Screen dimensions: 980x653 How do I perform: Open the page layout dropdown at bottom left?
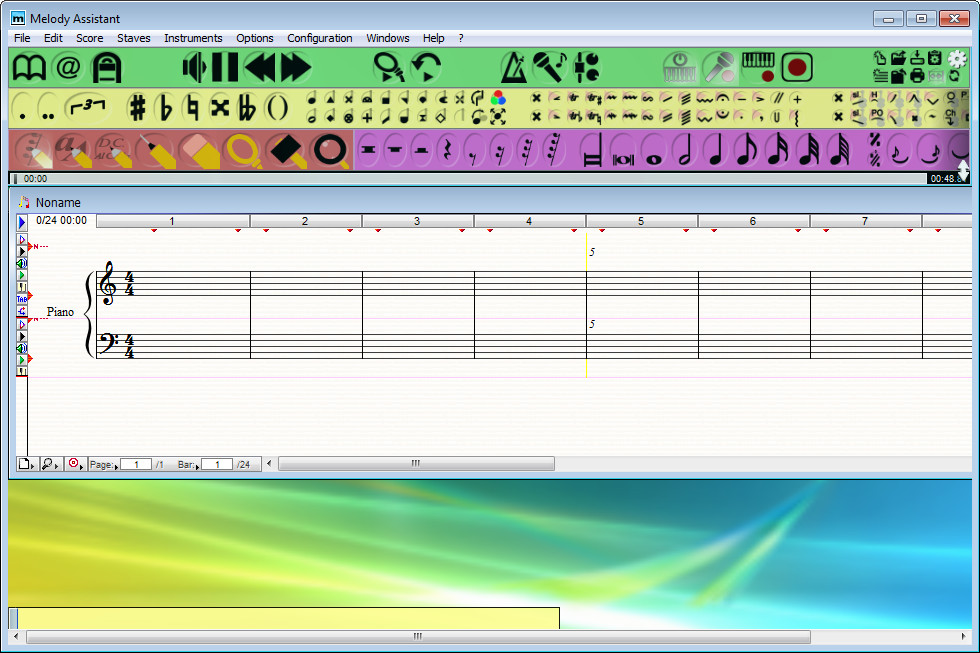[26, 464]
